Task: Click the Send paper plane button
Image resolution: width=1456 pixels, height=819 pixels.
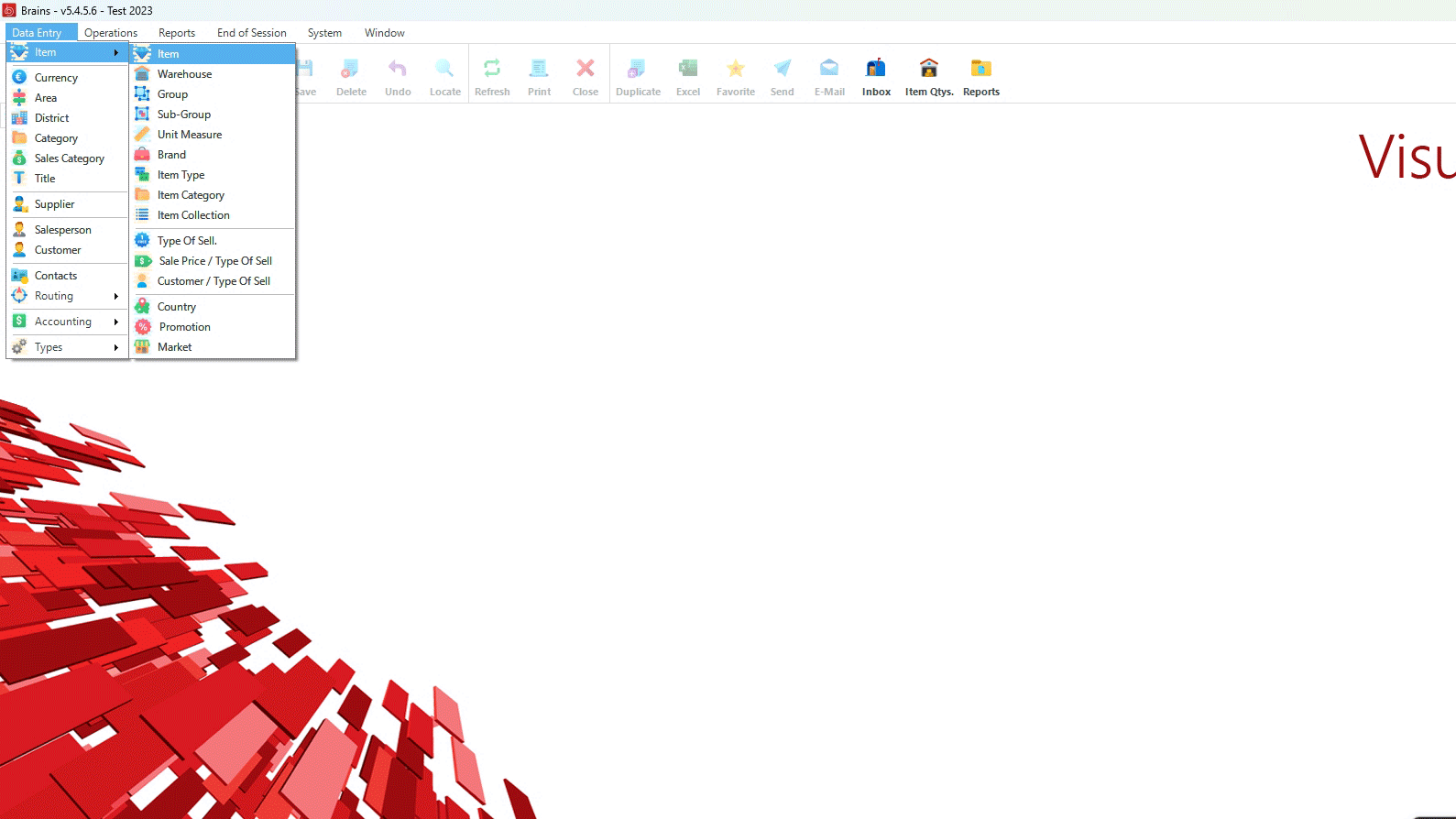Action: tap(783, 77)
